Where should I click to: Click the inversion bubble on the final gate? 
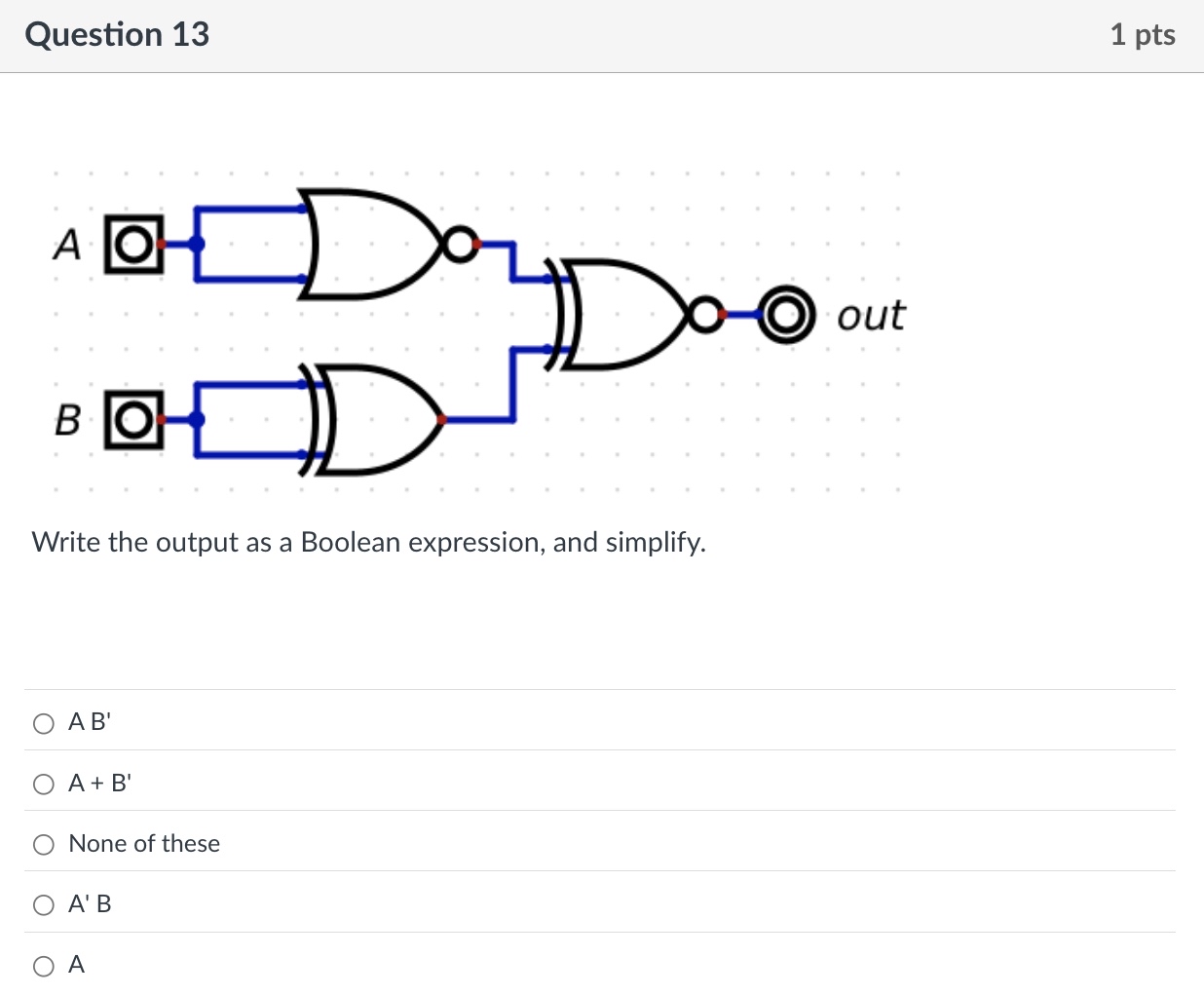705,314
